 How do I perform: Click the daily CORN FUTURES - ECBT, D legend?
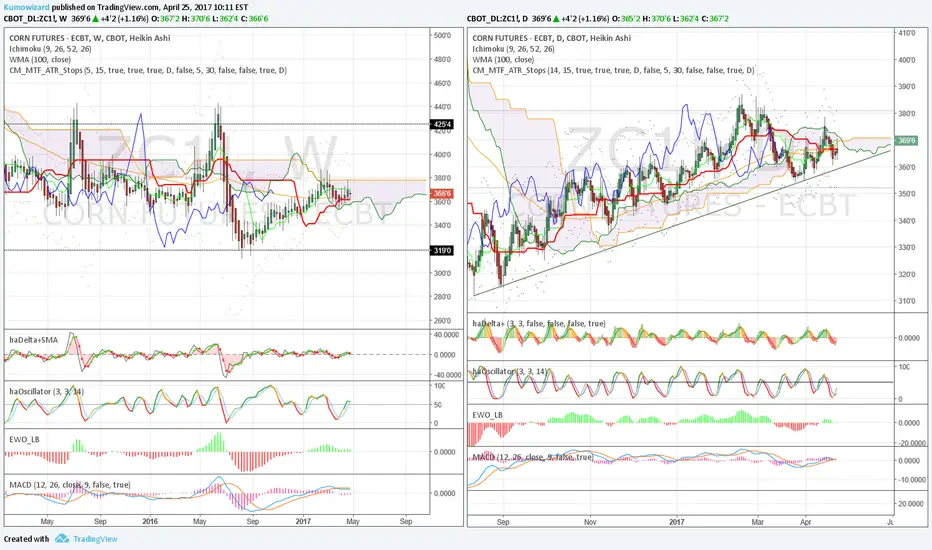(x=552, y=38)
